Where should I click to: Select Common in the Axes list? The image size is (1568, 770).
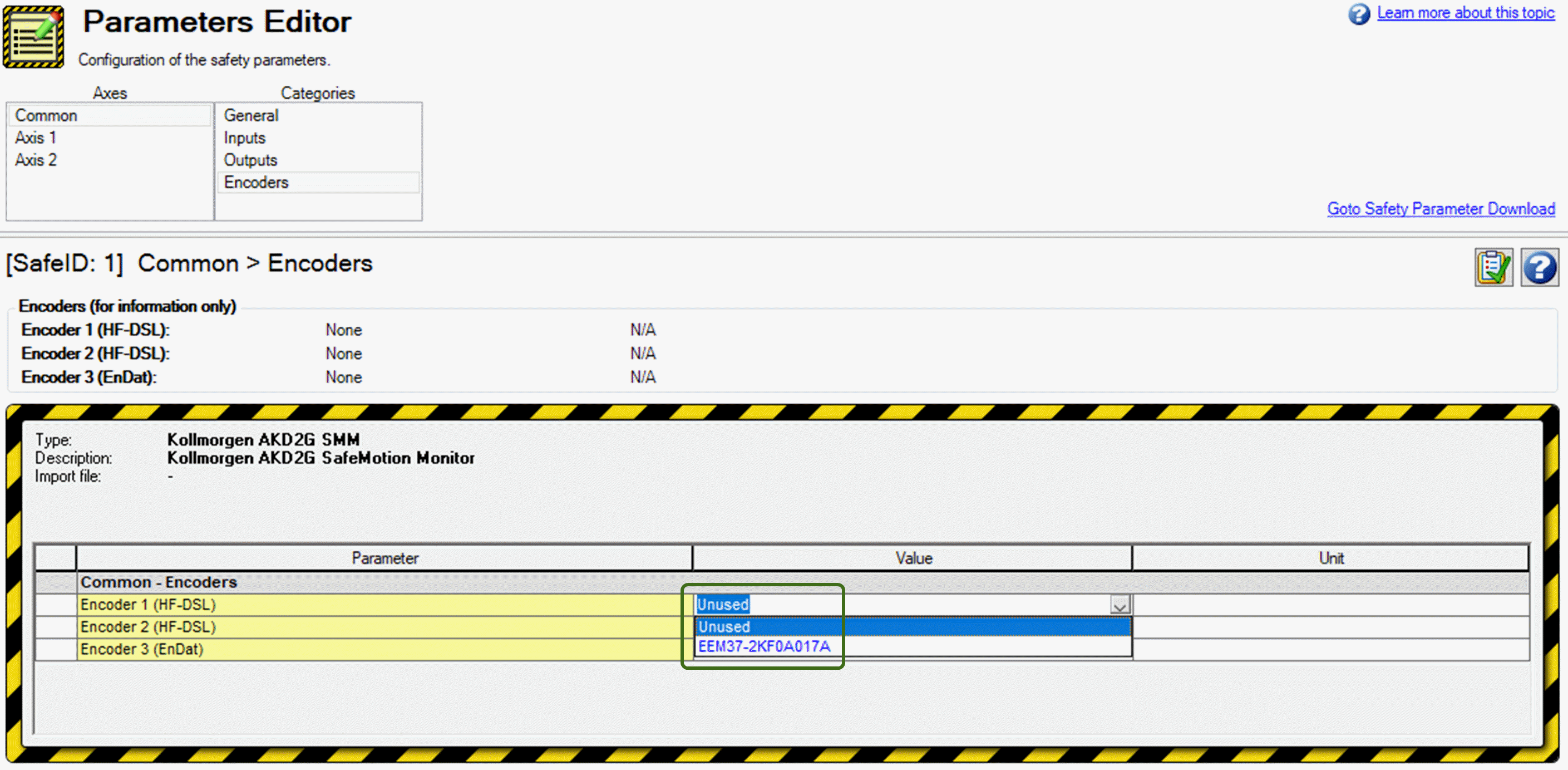110,115
